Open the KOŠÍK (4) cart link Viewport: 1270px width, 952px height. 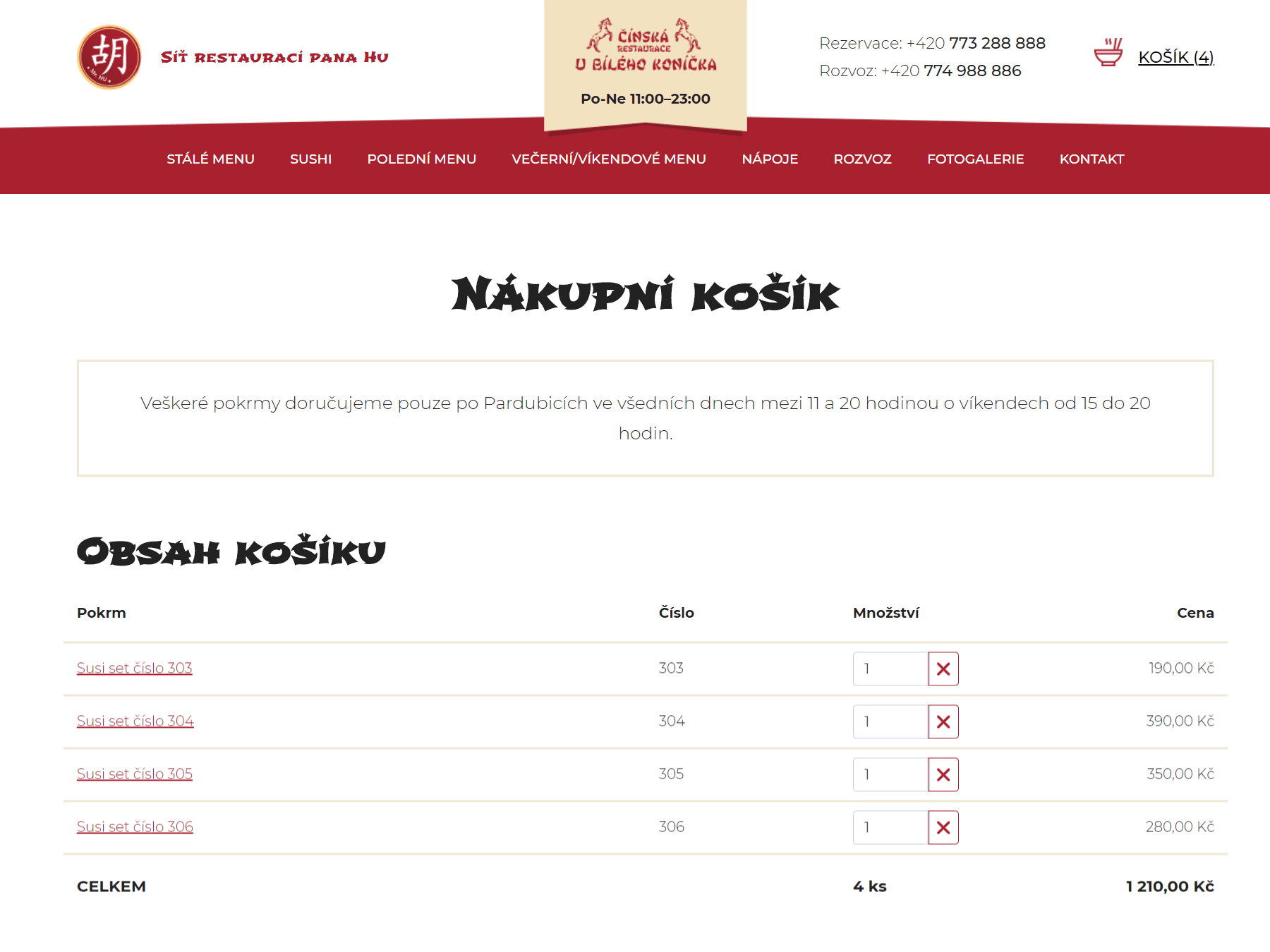point(1175,57)
